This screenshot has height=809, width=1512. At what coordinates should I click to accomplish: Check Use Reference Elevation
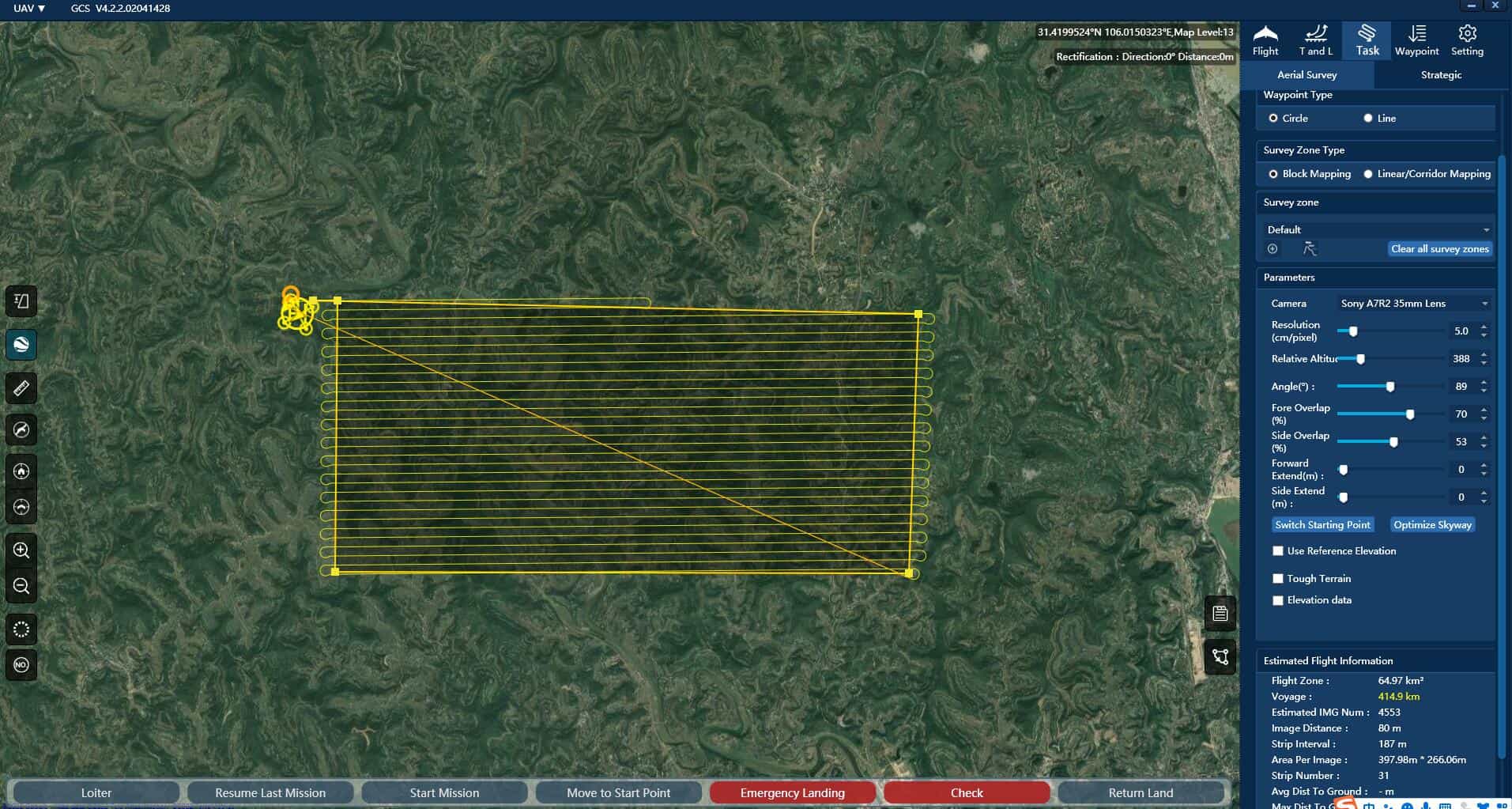pos(1278,551)
